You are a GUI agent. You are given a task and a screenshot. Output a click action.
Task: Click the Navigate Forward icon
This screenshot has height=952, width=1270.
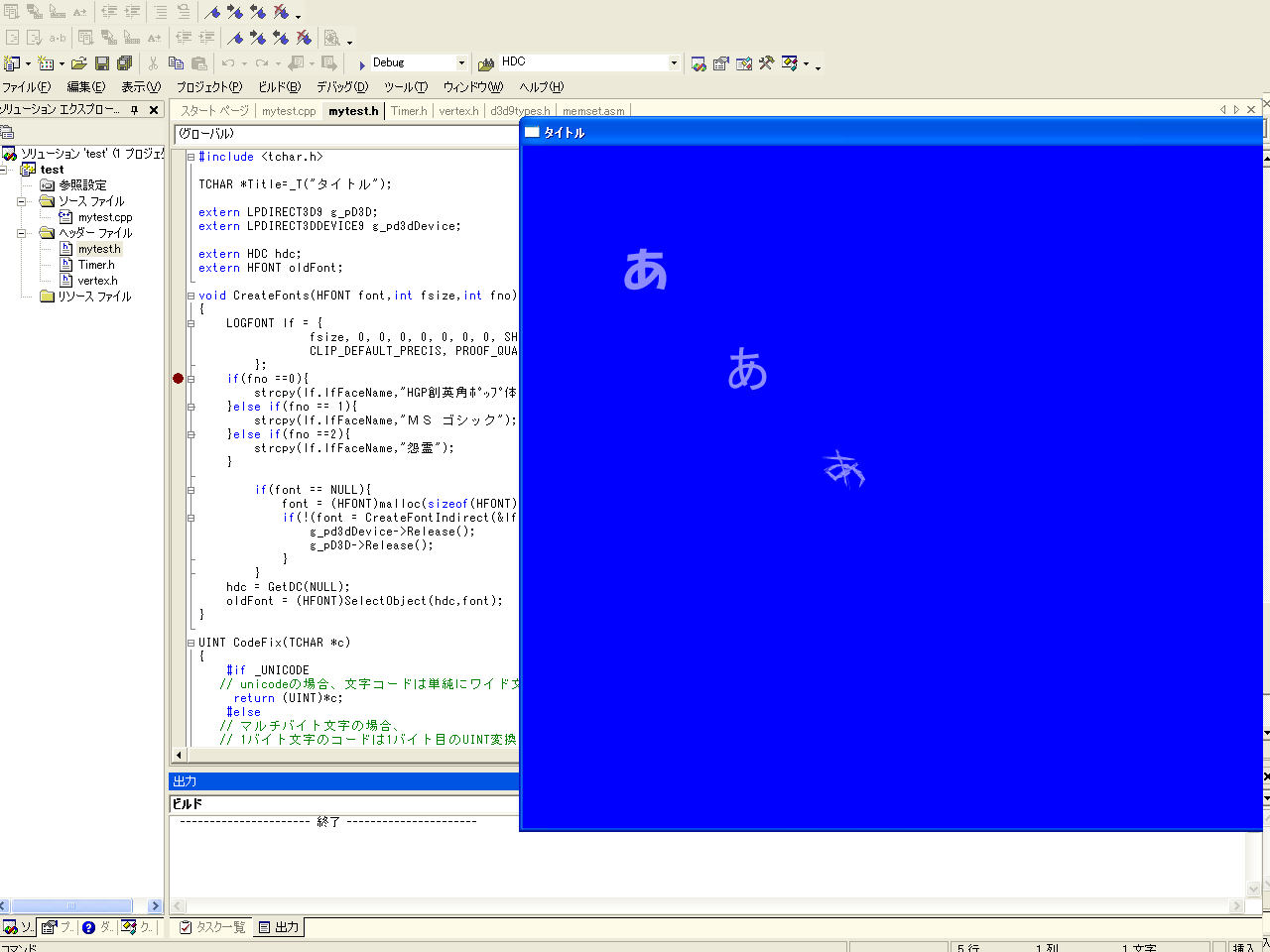tap(329, 63)
